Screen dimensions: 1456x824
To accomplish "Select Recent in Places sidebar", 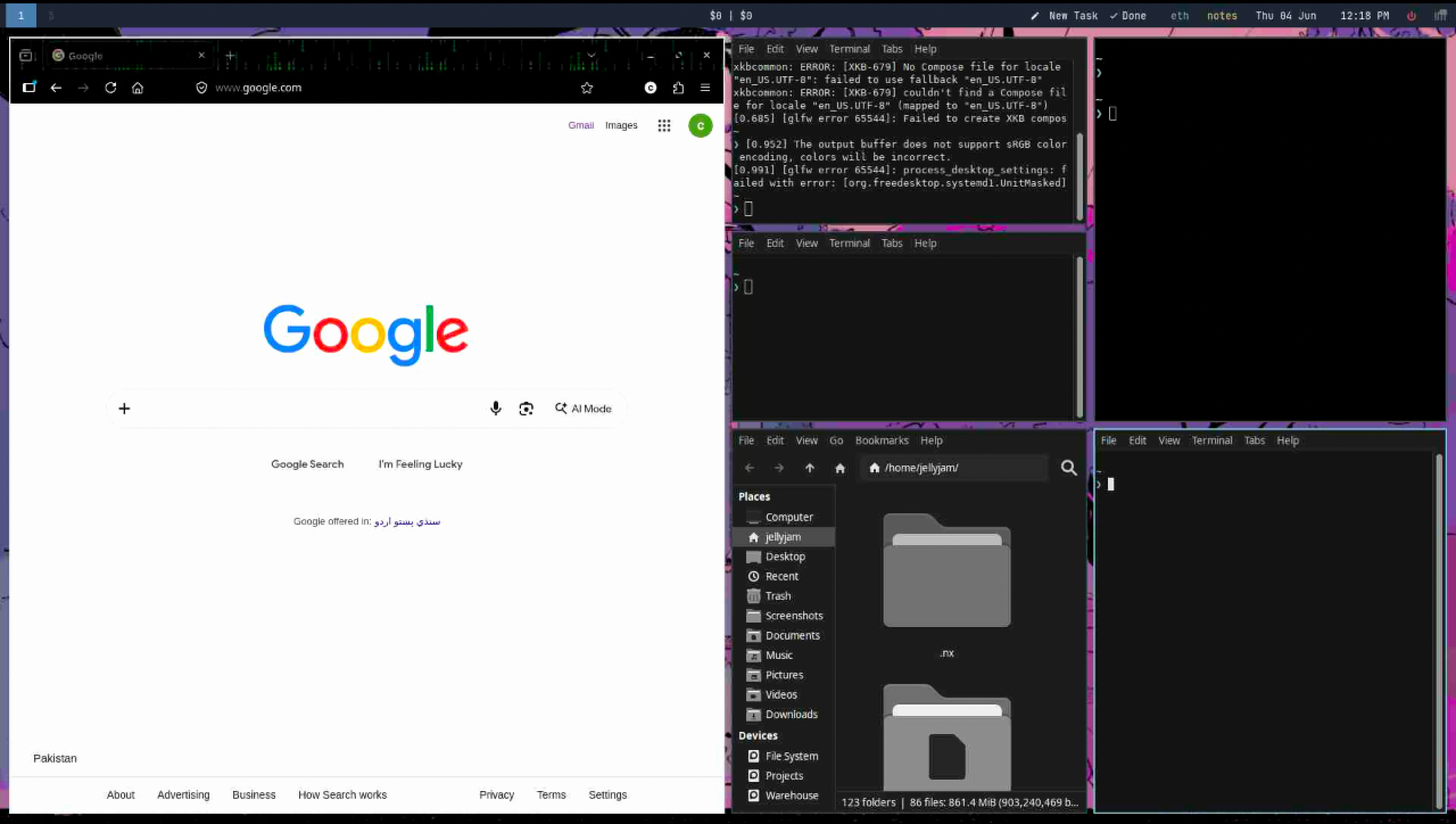I will (783, 576).
